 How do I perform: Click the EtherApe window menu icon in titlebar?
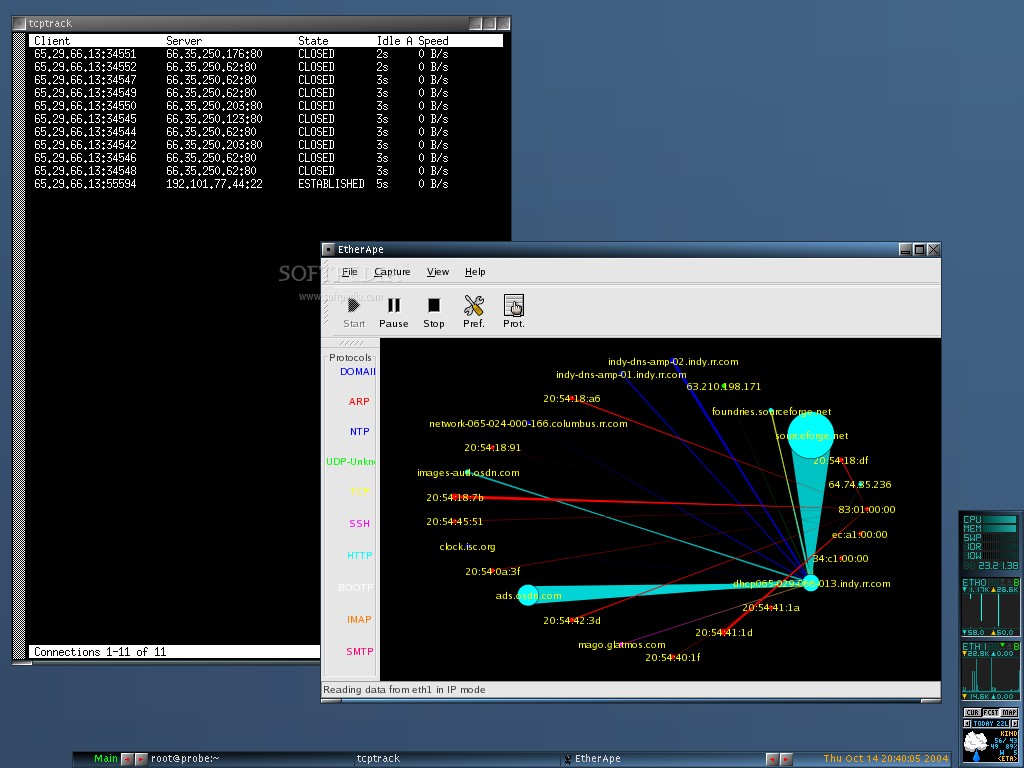(328, 249)
